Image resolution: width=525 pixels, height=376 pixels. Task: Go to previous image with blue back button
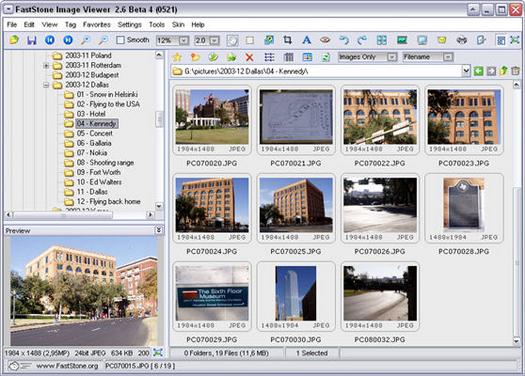[50, 40]
